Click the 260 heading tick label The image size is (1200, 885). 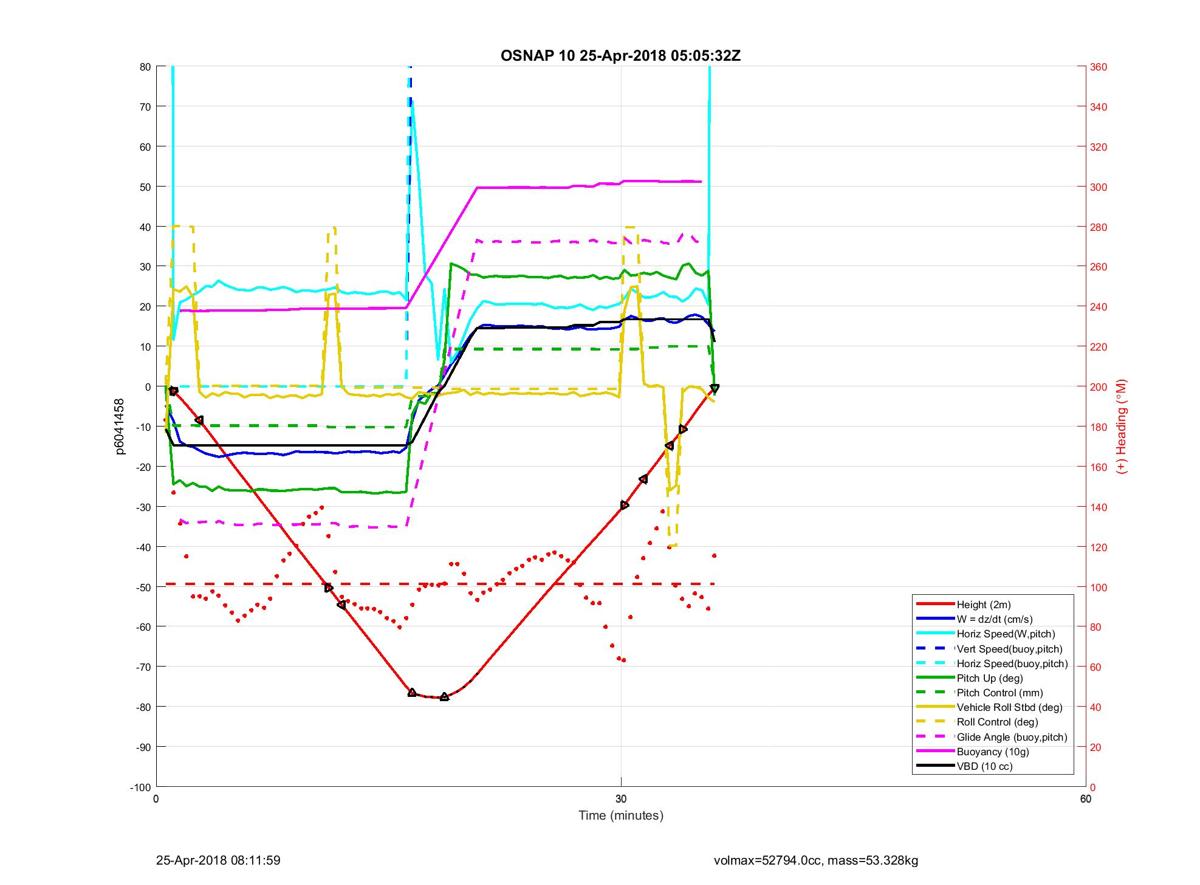pyautogui.click(x=1100, y=267)
